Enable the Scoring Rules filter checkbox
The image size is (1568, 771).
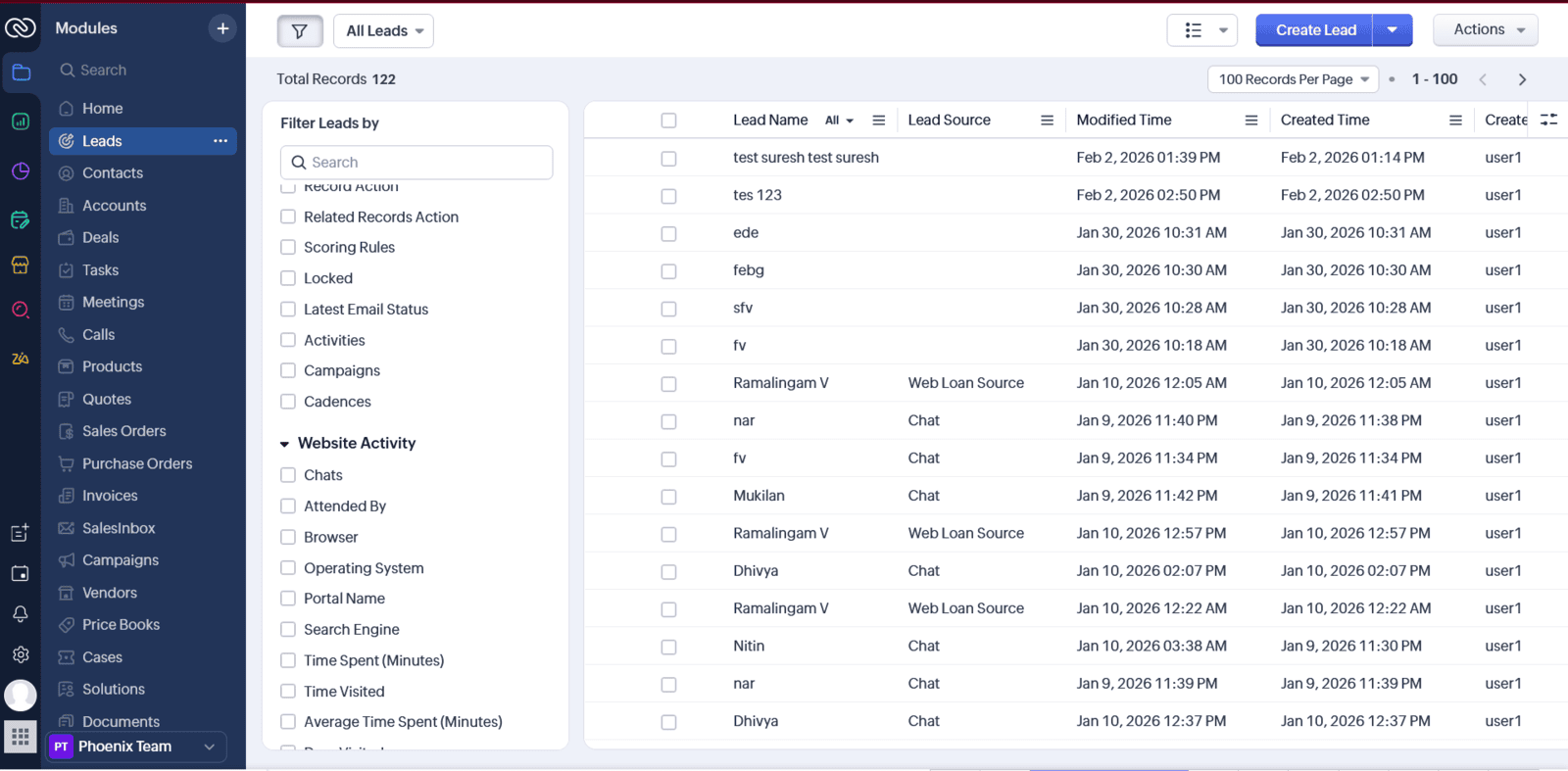click(288, 248)
